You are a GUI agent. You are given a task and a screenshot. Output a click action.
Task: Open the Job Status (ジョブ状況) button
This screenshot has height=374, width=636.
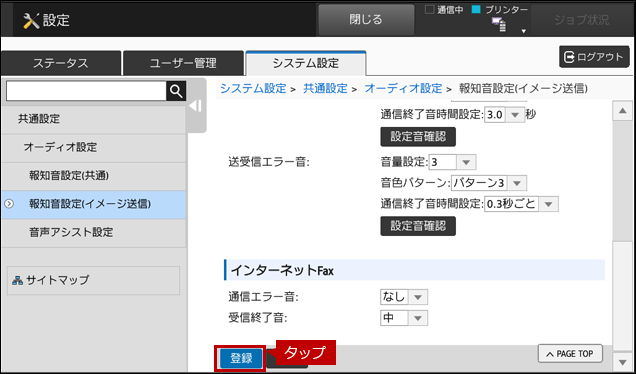tap(581, 20)
